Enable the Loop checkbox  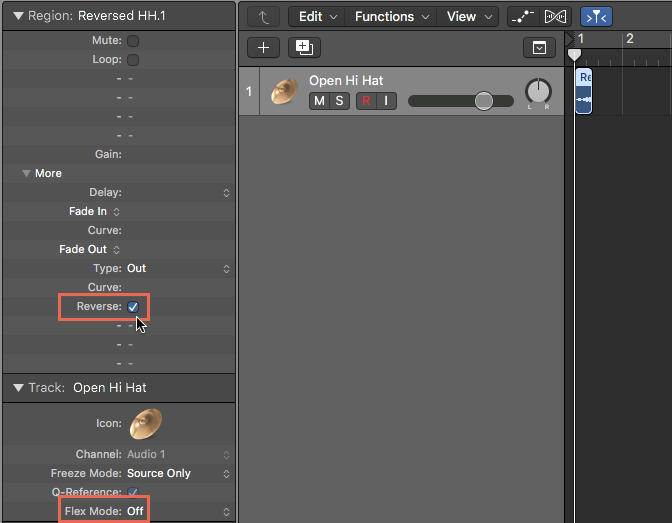click(133, 60)
